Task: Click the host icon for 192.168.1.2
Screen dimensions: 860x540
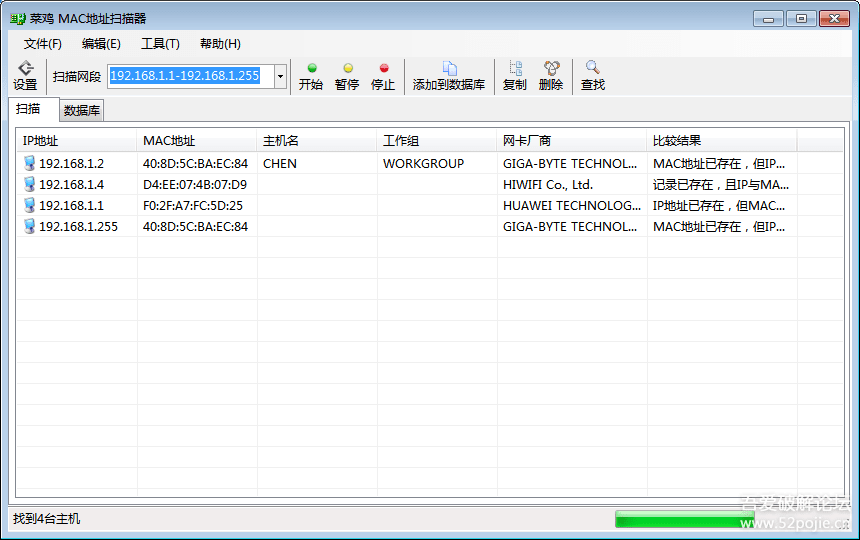Action: point(30,163)
